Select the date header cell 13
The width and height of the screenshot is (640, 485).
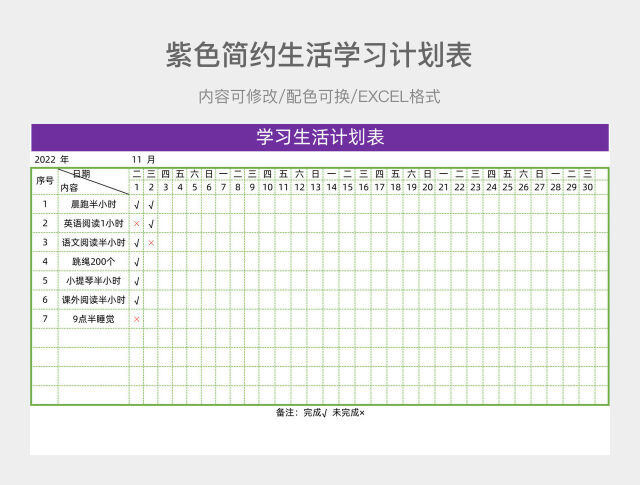(x=316, y=187)
